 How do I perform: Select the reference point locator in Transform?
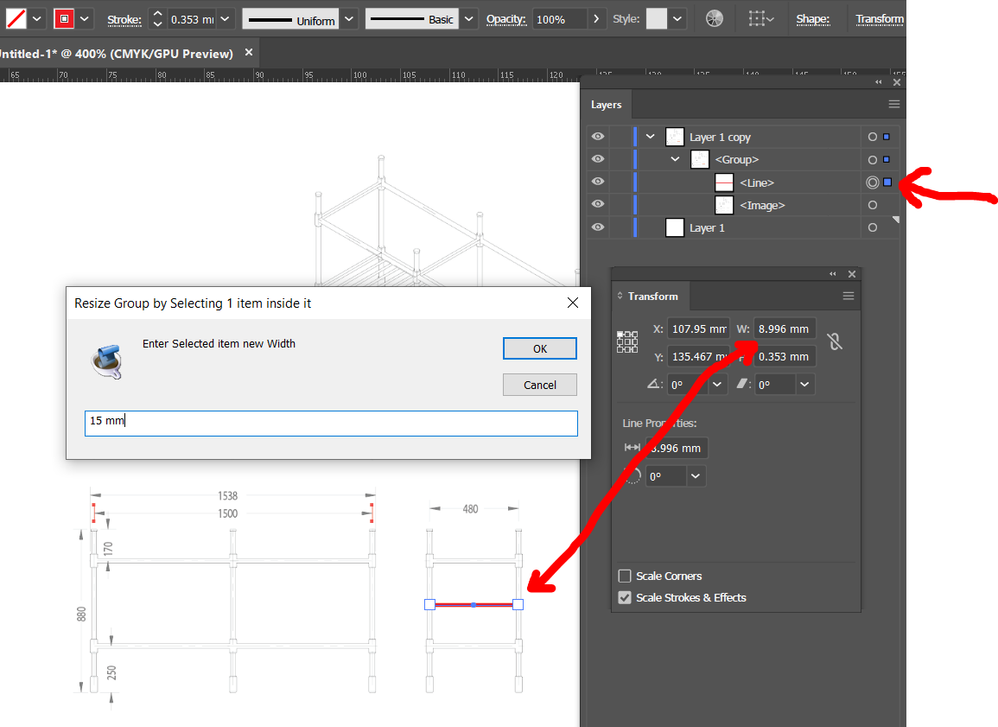click(x=627, y=342)
